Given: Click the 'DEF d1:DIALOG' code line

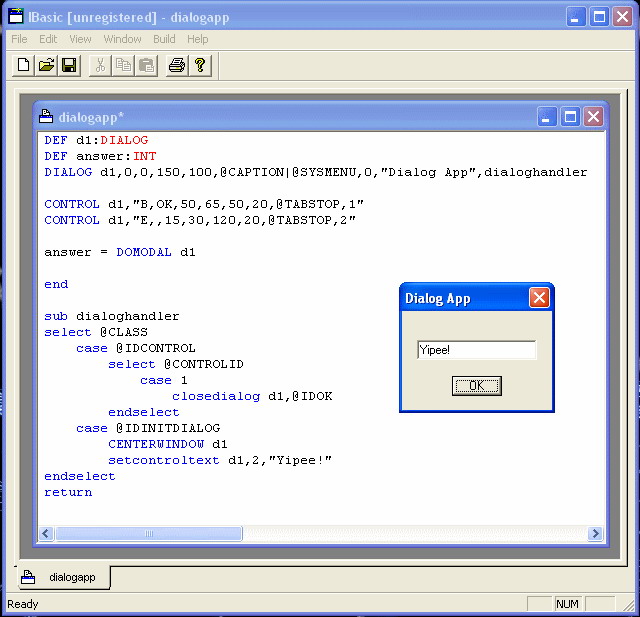Looking at the screenshot, I should pyautogui.click(x=96, y=140).
